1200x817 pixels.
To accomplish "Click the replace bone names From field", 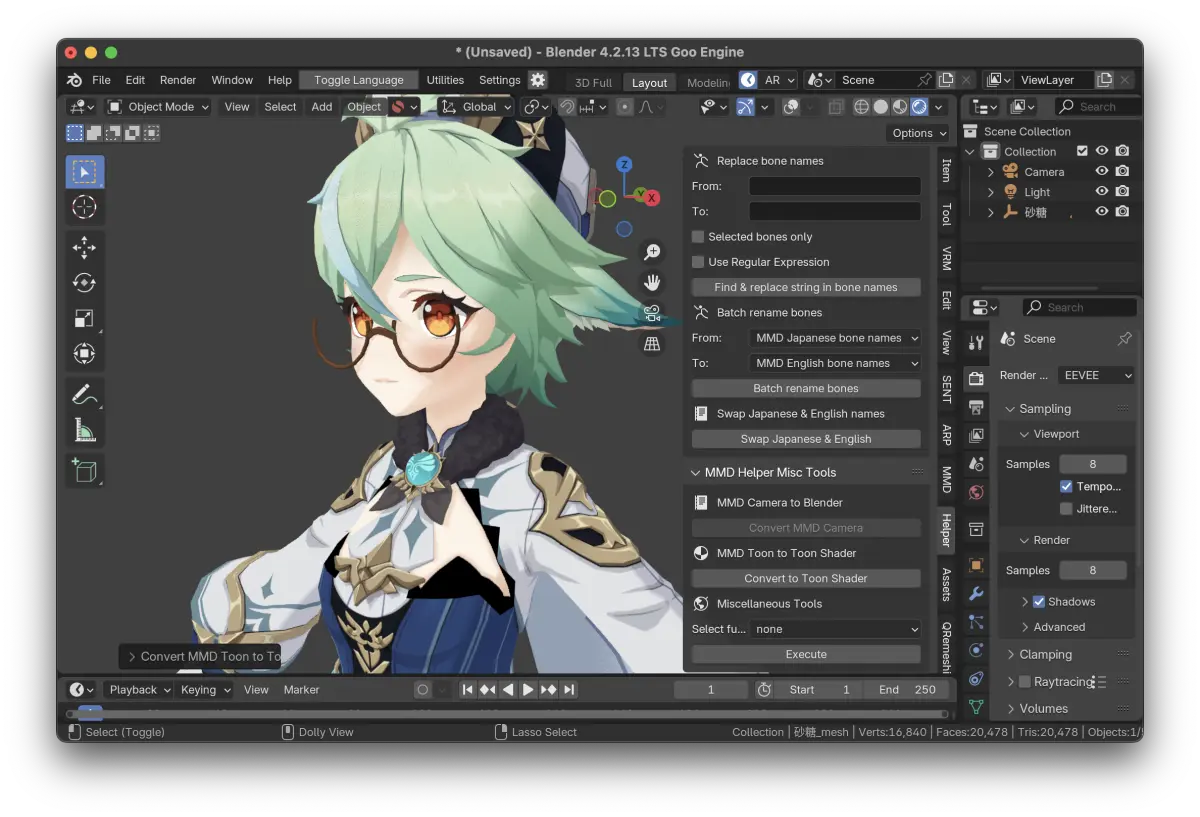I will pos(835,186).
